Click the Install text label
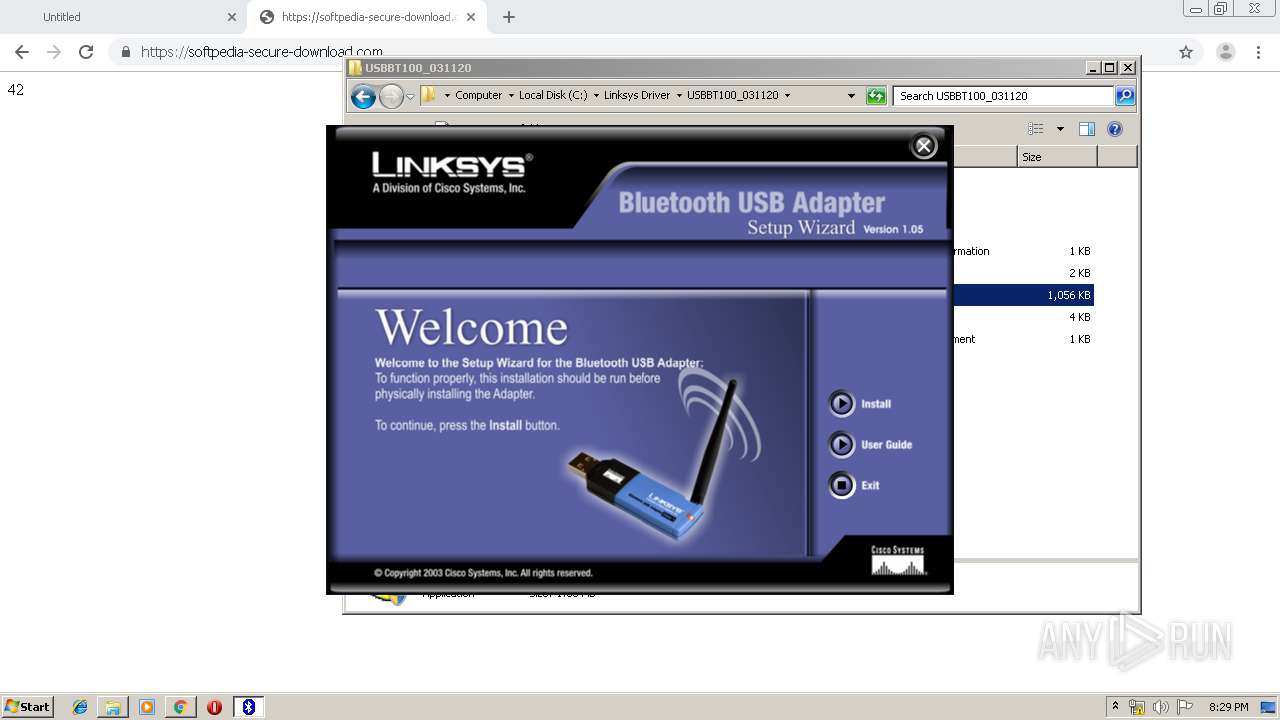Viewport: 1280px width, 720px height. click(x=876, y=404)
